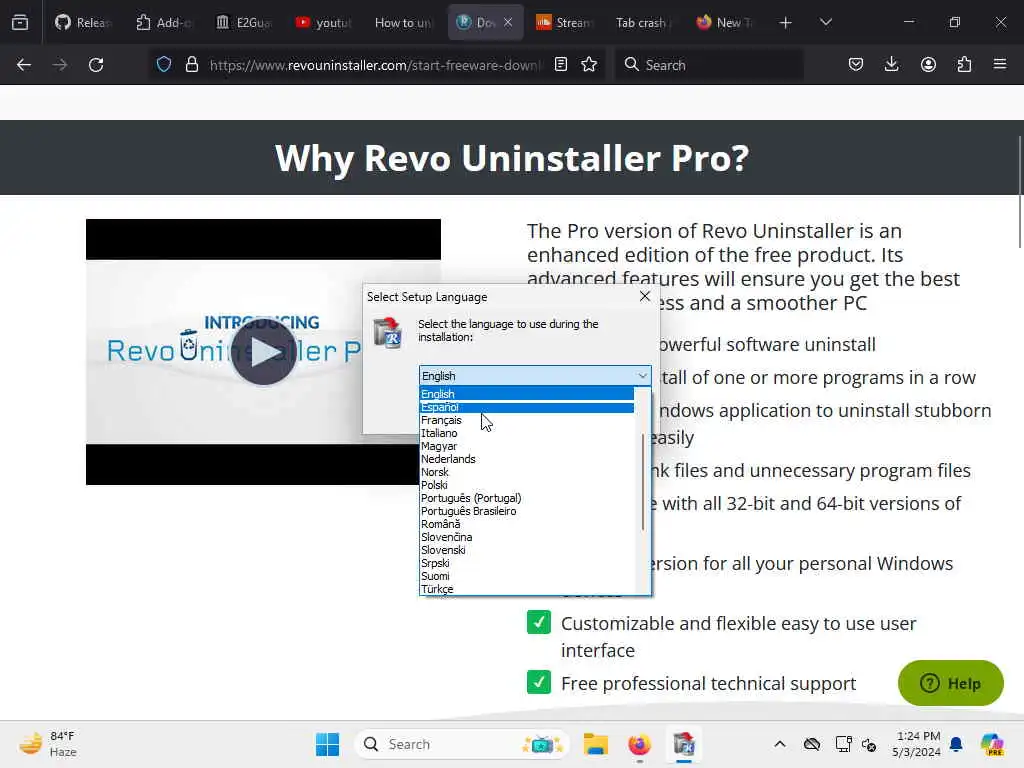
Task: Select Polski in language list
Action: 527,485
